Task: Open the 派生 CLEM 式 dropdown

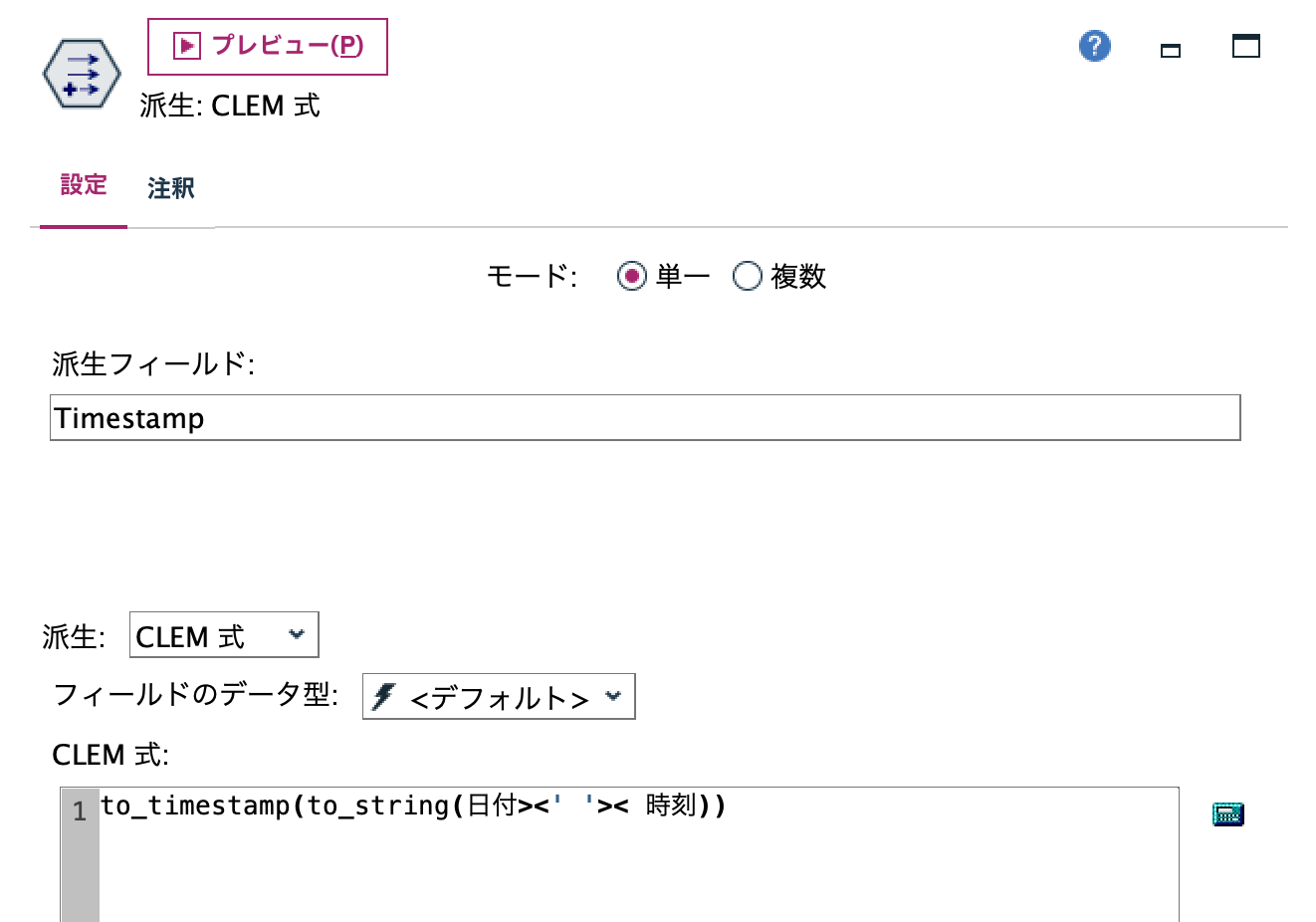Action: [223, 634]
